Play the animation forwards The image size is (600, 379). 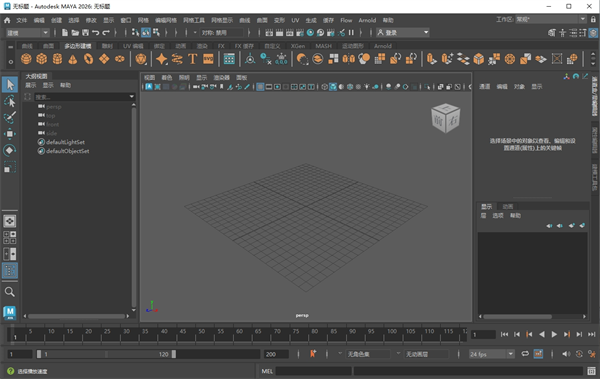(x=554, y=334)
